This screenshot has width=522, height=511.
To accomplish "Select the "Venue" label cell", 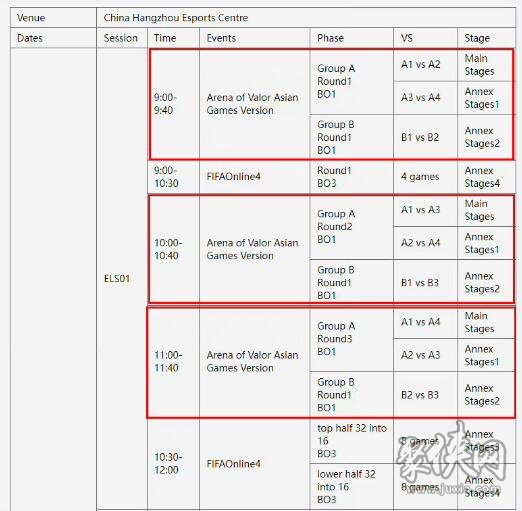I will [x=53, y=18].
